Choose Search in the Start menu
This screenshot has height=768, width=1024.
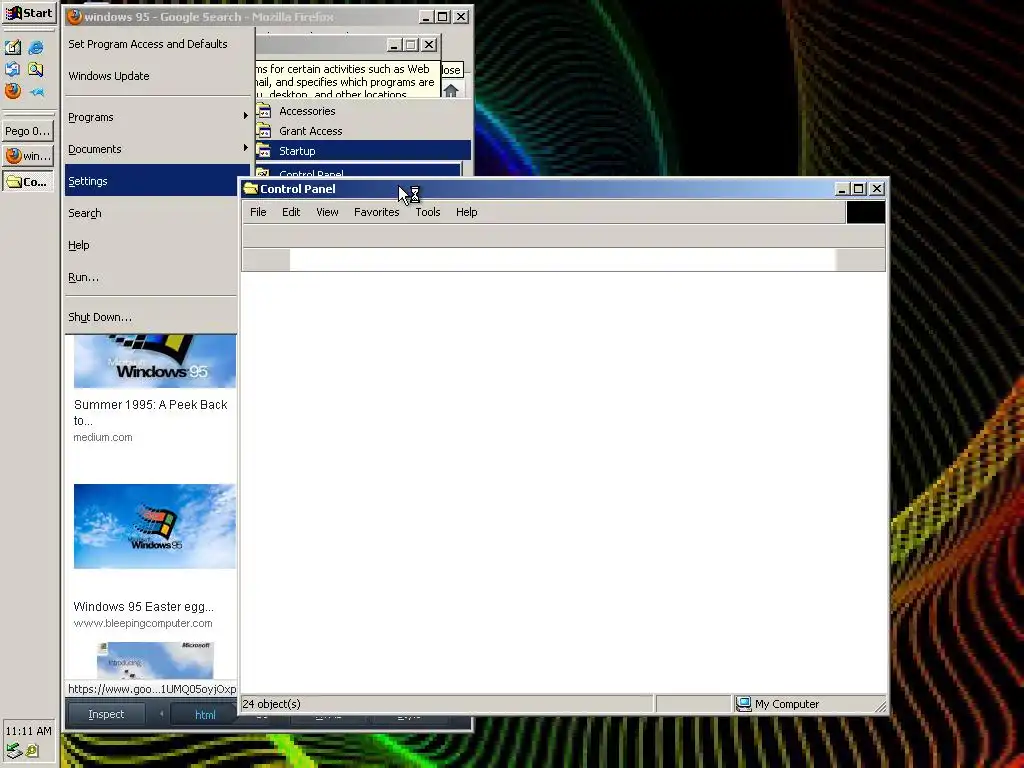152,213
